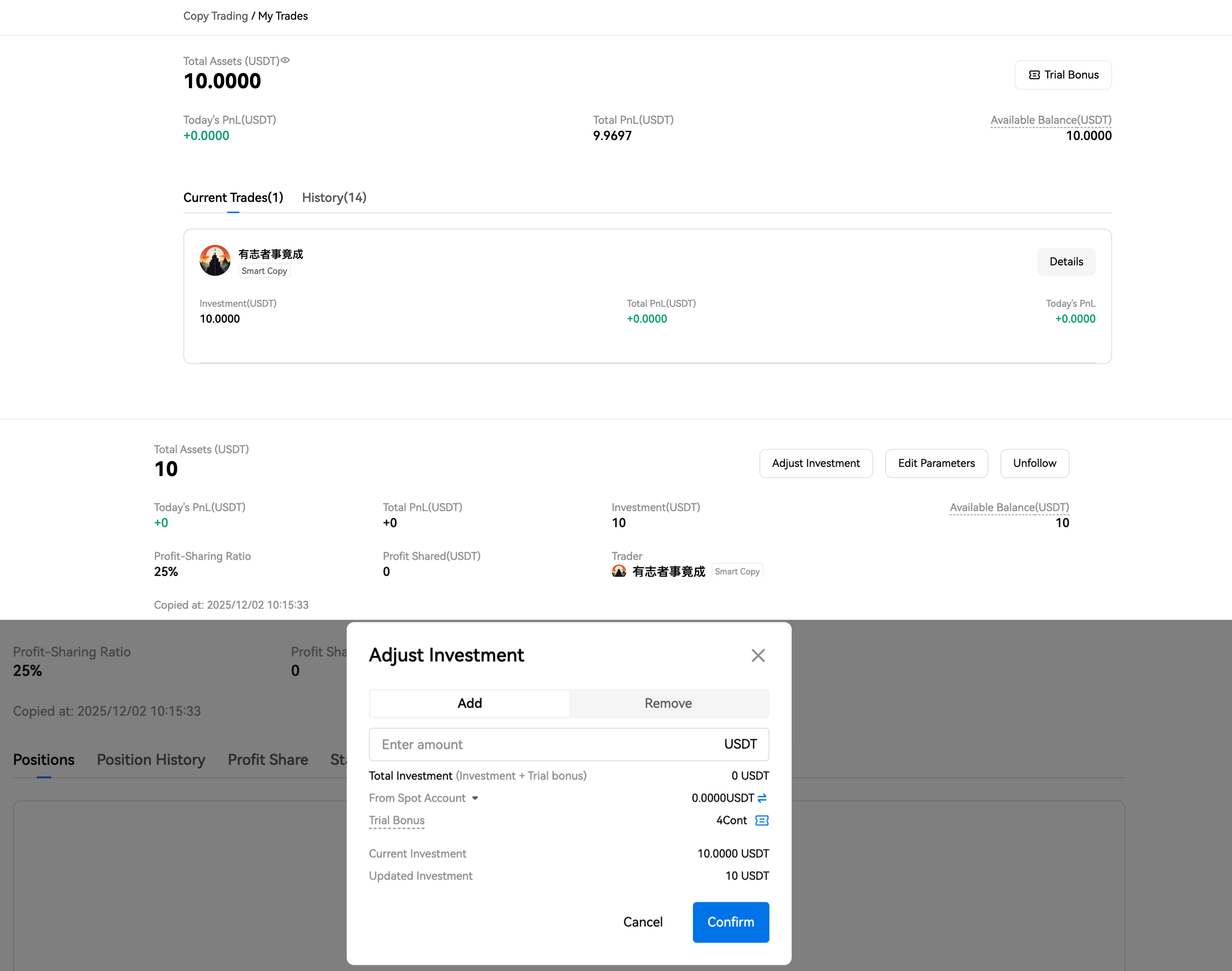Select the Add toggle in dialog
Image resolution: width=1232 pixels, height=971 pixels.
[x=470, y=703]
